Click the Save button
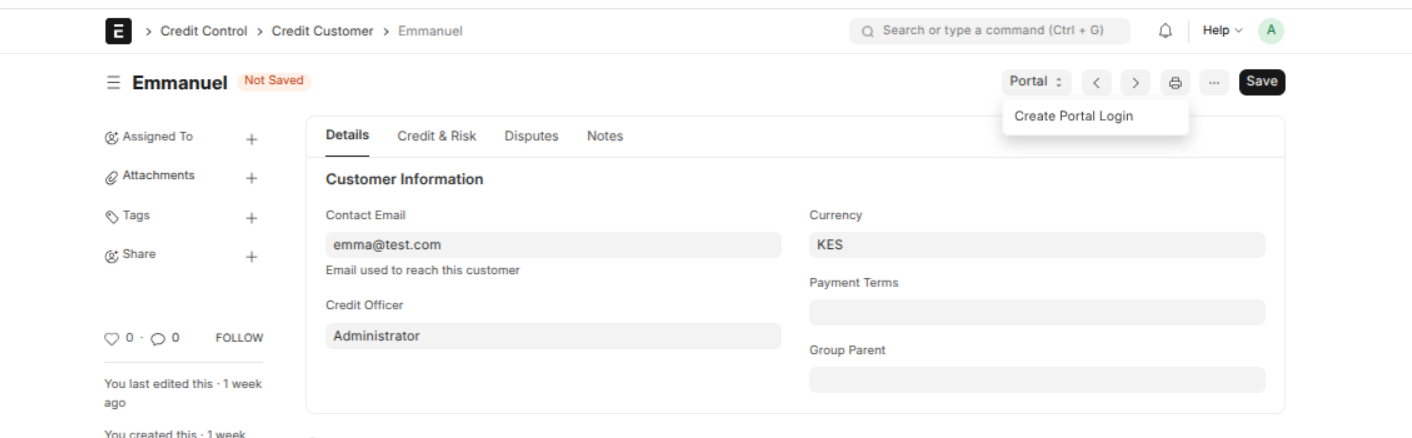The width and height of the screenshot is (1412, 438). click(x=1262, y=82)
